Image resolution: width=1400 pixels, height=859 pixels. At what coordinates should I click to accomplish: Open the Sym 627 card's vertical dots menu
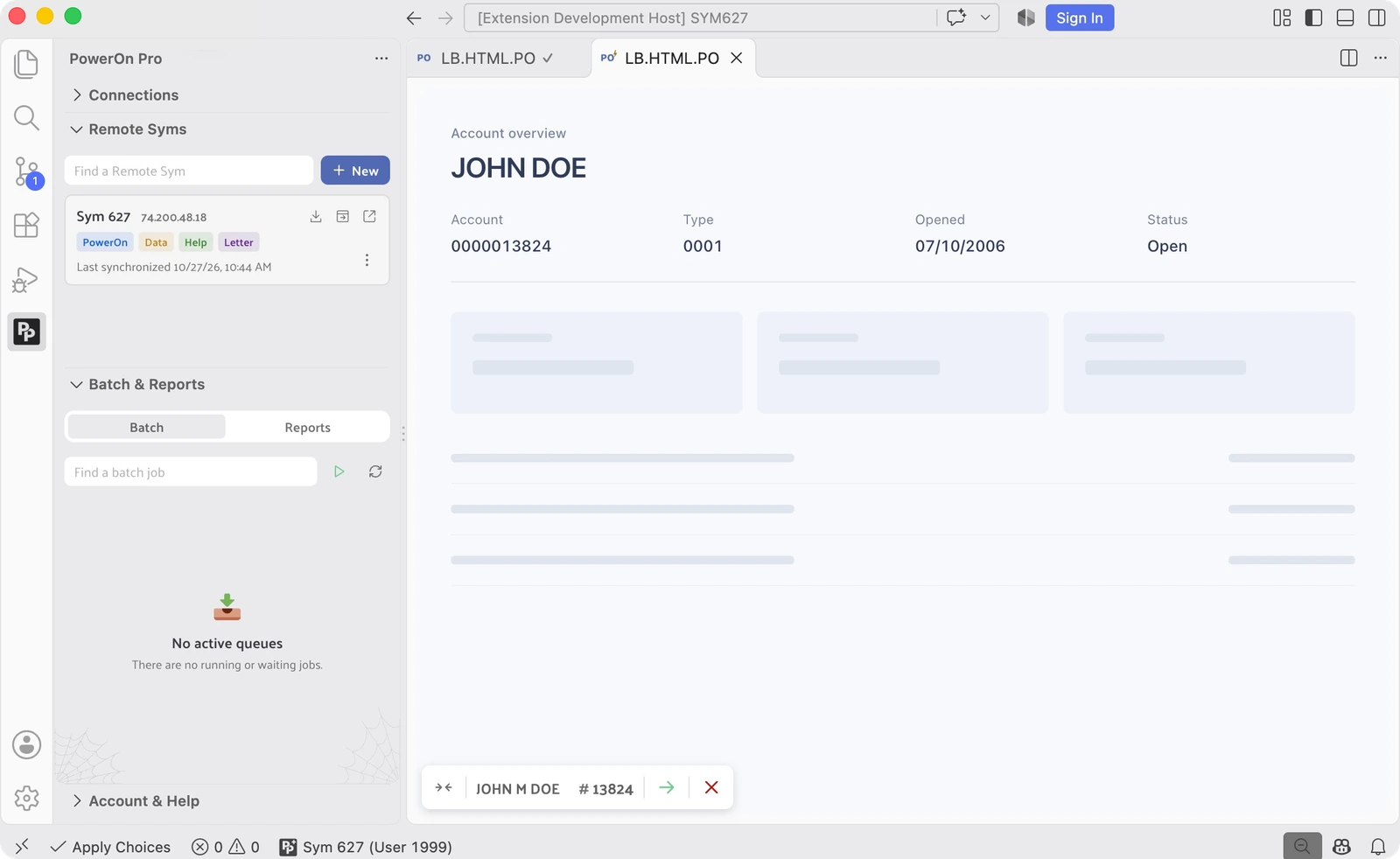click(367, 260)
